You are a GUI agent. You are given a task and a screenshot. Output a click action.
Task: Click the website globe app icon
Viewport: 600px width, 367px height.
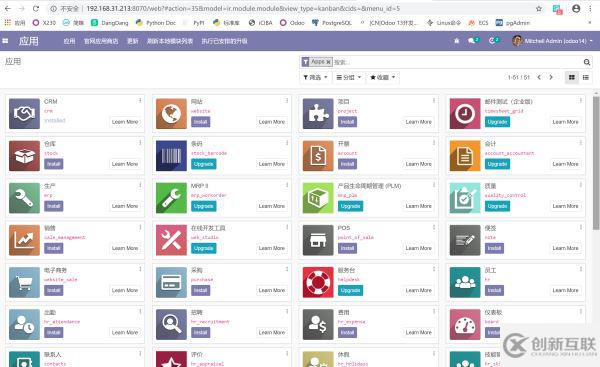pyautogui.click(x=171, y=114)
